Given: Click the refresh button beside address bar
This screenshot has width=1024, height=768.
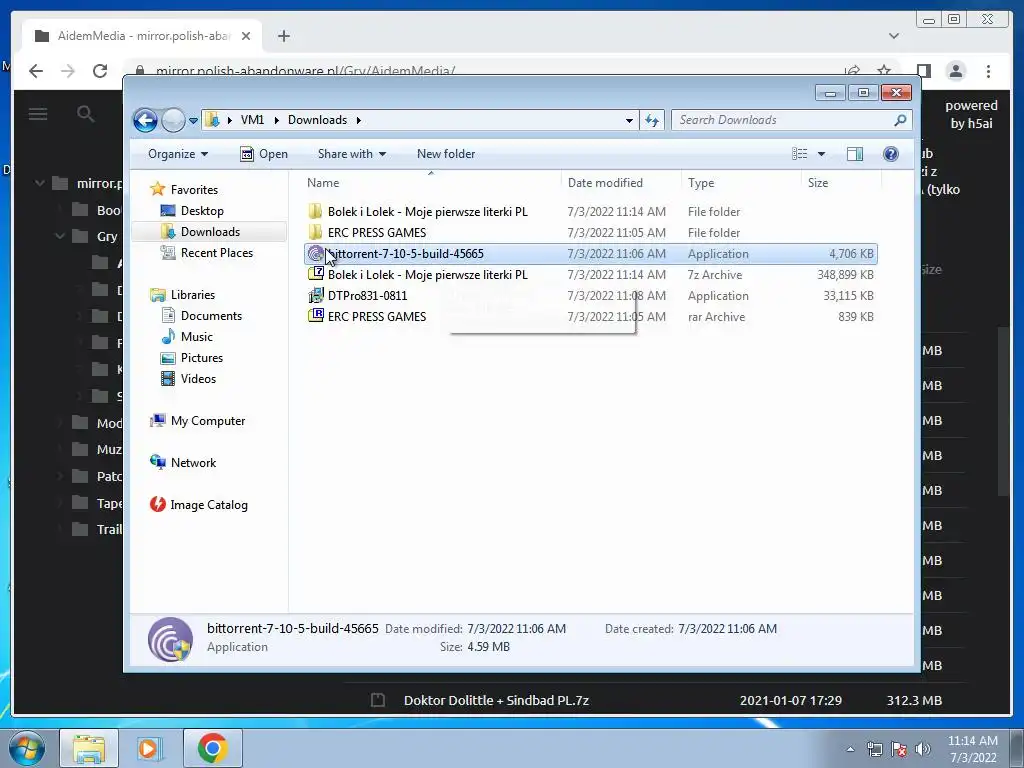Looking at the screenshot, I should click(x=652, y=120).
